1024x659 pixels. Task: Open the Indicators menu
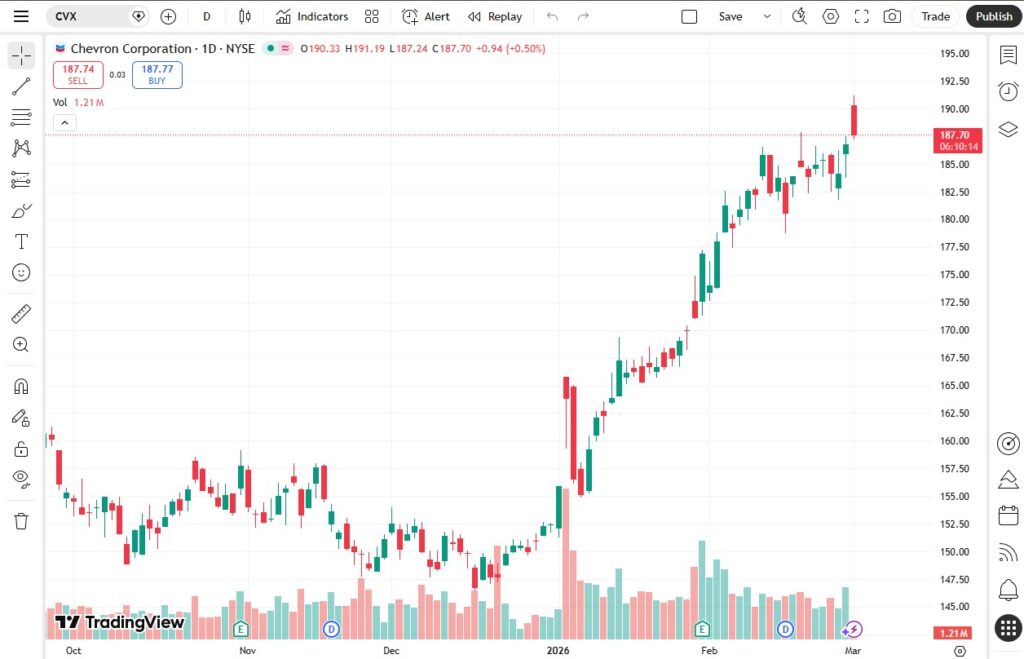[315, 16]
